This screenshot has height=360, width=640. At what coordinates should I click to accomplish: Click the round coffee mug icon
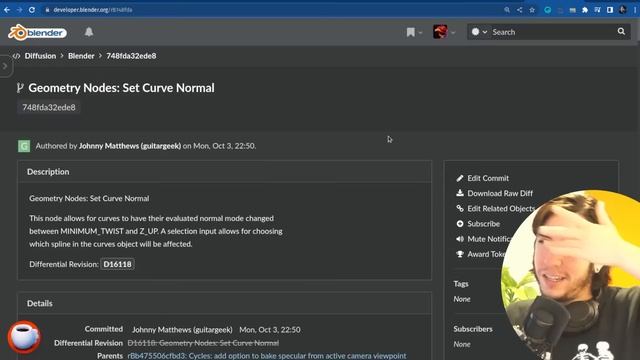click(x=24, y=337)
